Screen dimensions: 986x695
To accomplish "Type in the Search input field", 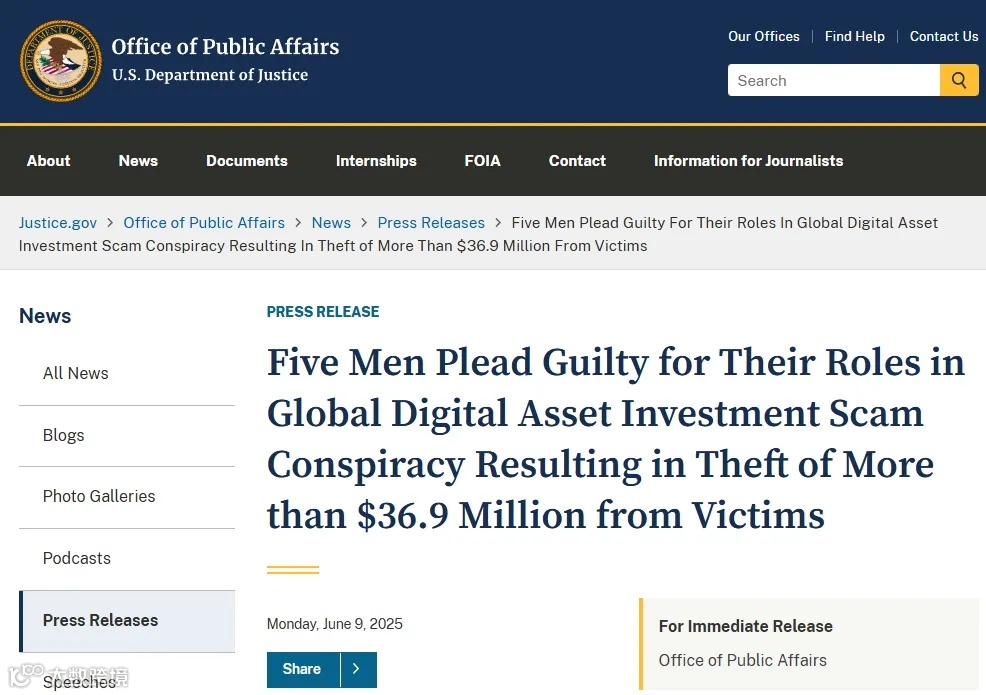I will [x=833, y=81].
